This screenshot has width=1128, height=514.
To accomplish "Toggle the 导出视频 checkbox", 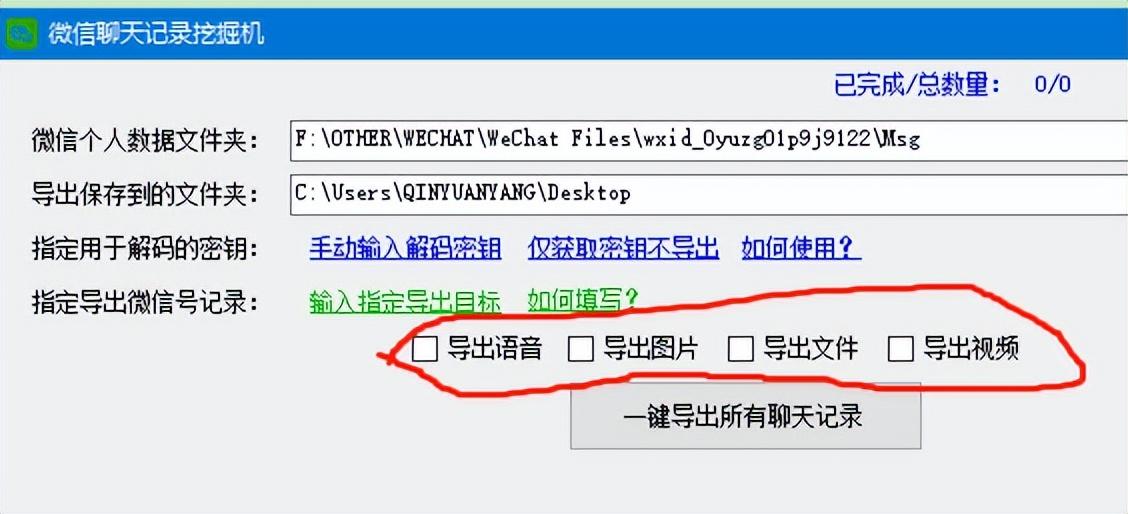I will (x=901, y=349).
